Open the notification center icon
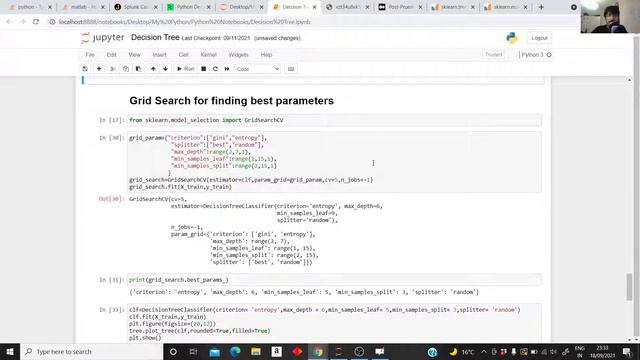Screen dimensions: 640x360 627,351
